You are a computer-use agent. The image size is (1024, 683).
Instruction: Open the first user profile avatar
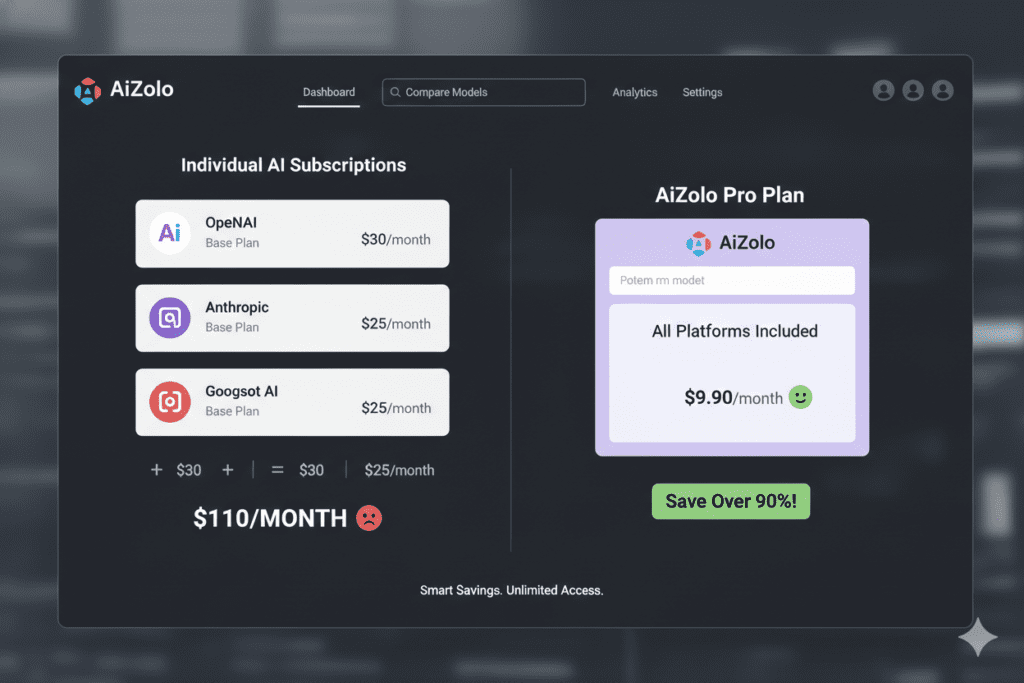883,91
